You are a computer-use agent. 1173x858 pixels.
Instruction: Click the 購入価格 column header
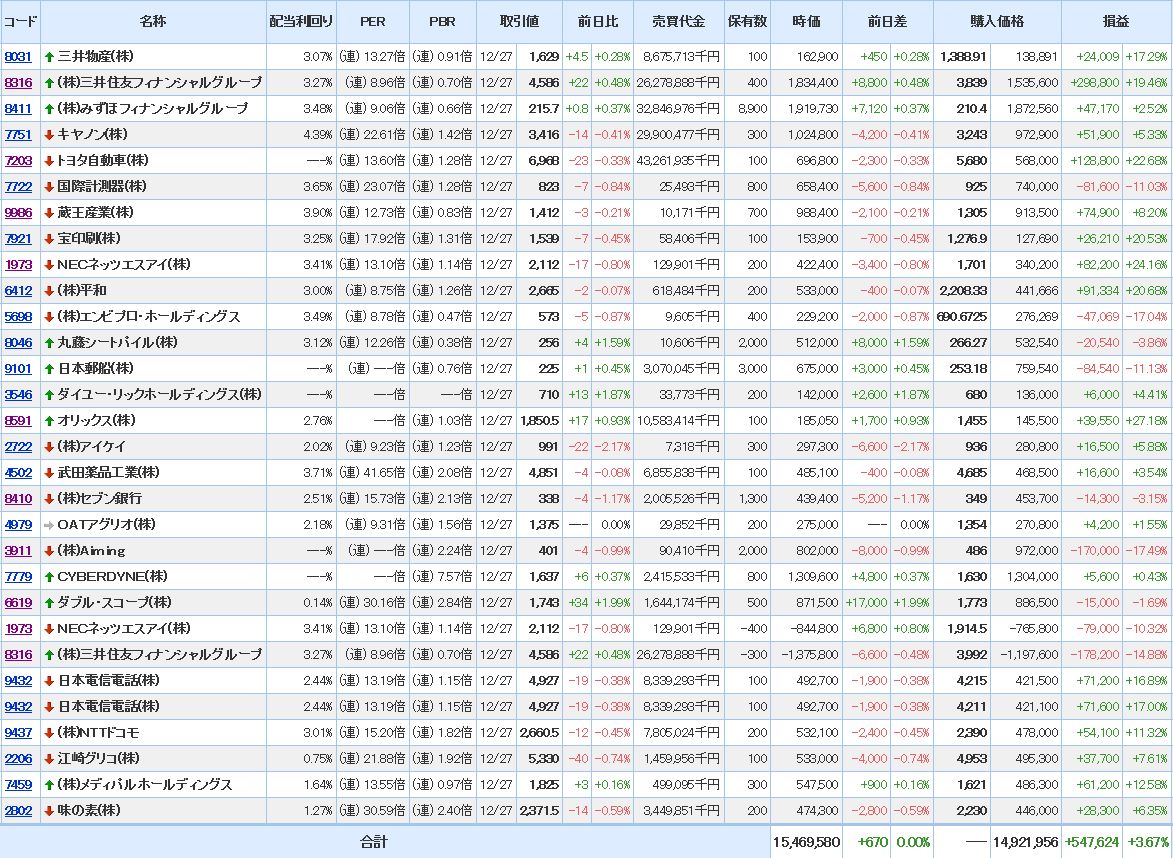point(997,21)
